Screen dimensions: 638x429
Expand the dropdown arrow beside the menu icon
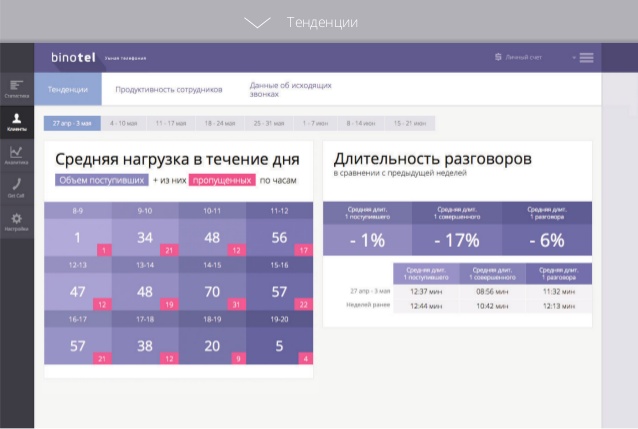point(574,58)
